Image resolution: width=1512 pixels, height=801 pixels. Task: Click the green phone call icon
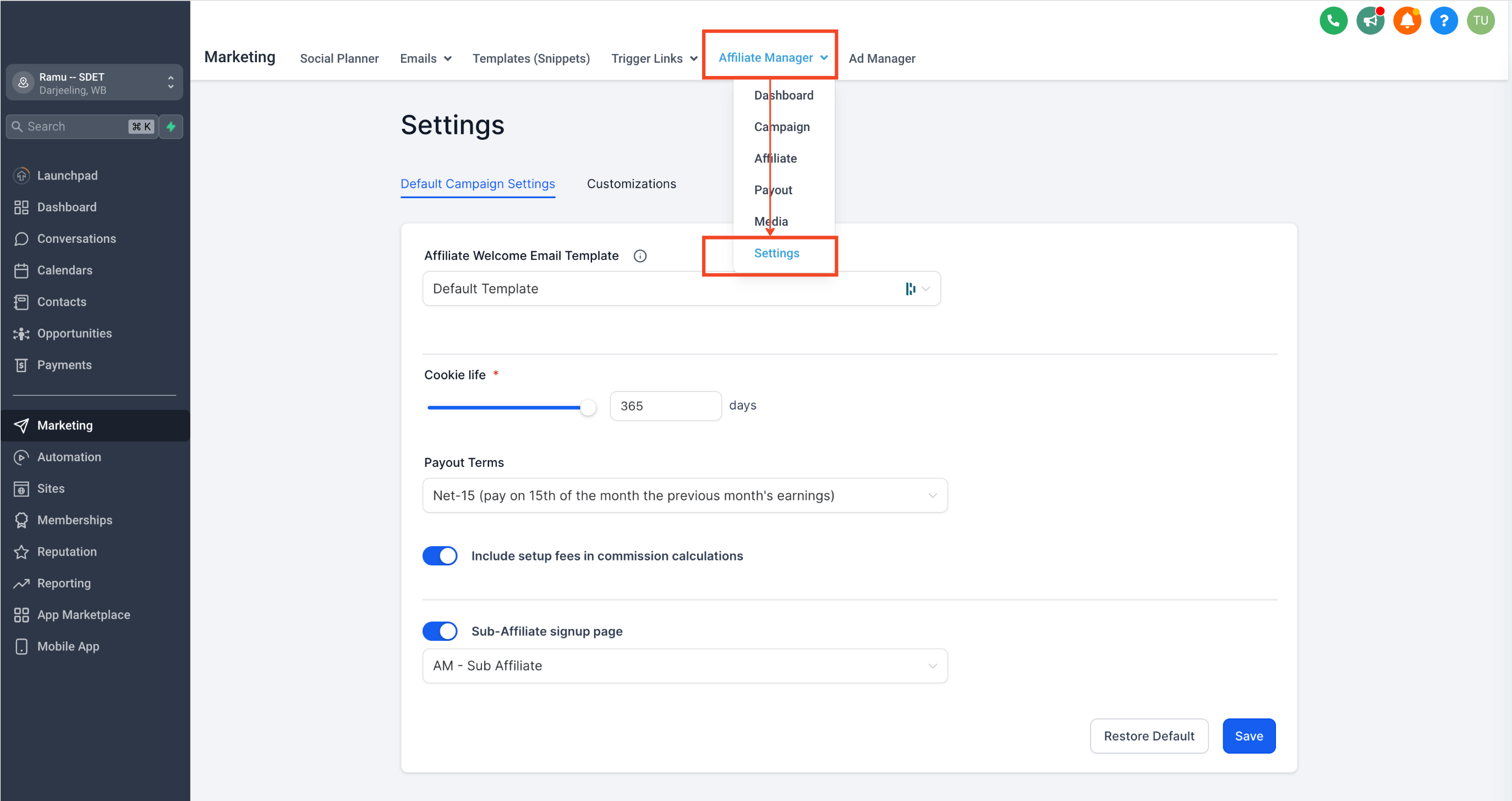(1333, 21)
